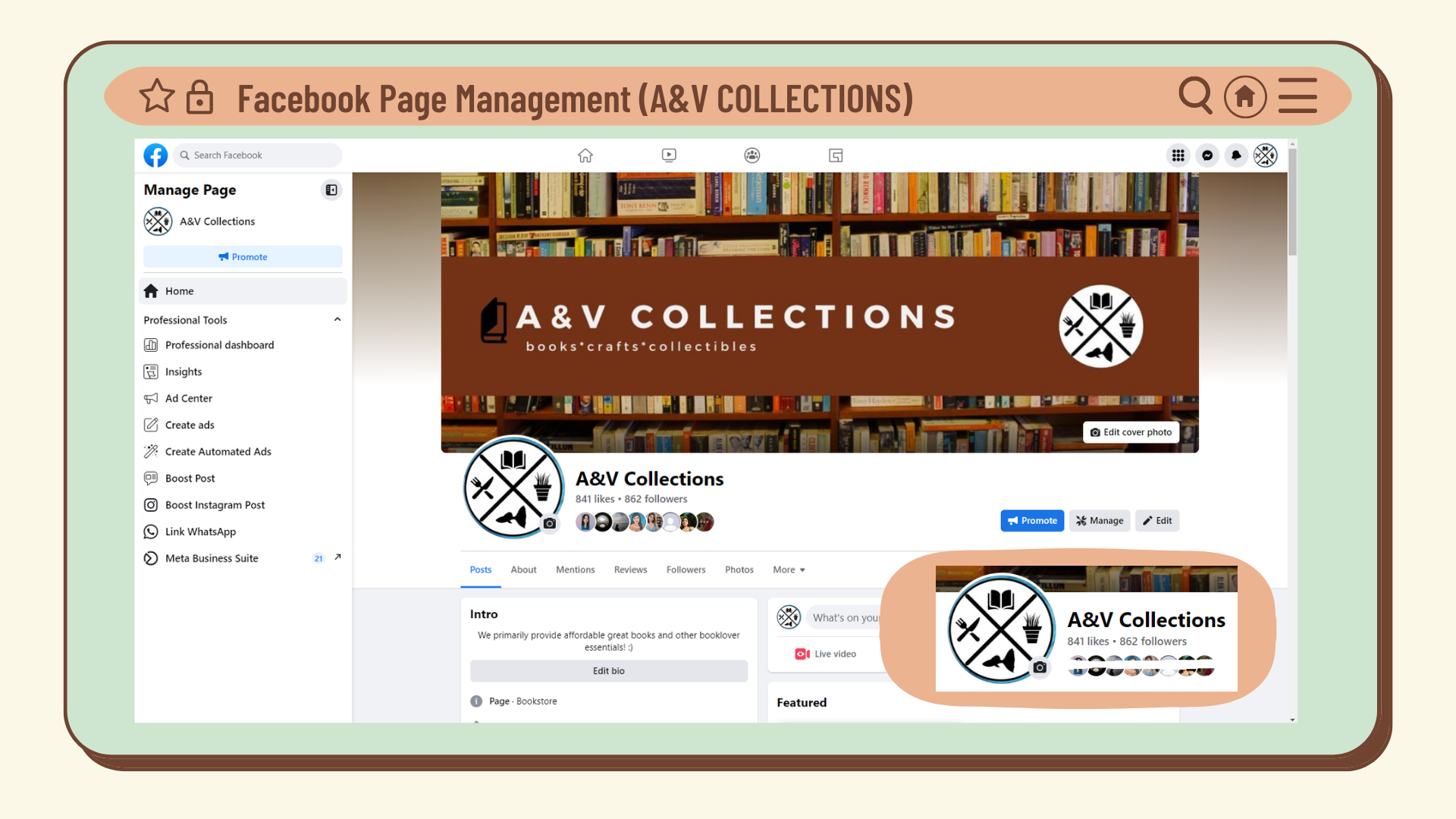Go to the Video tab icon

[669, 155]
